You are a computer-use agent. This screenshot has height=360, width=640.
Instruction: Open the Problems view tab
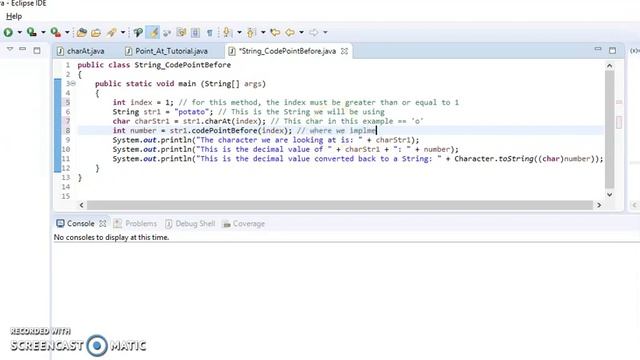[135, 224]
